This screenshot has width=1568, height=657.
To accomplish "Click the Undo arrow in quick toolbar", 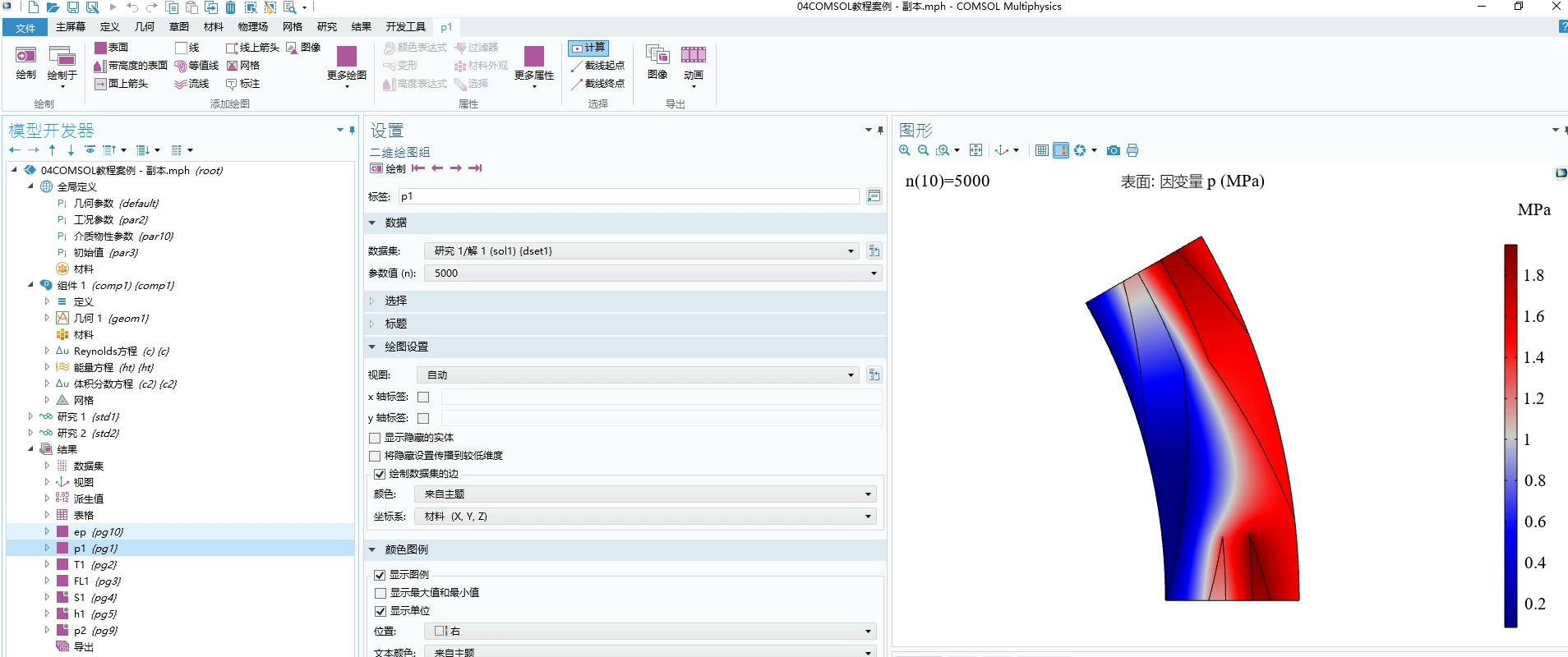I will [x=132, y=7].
